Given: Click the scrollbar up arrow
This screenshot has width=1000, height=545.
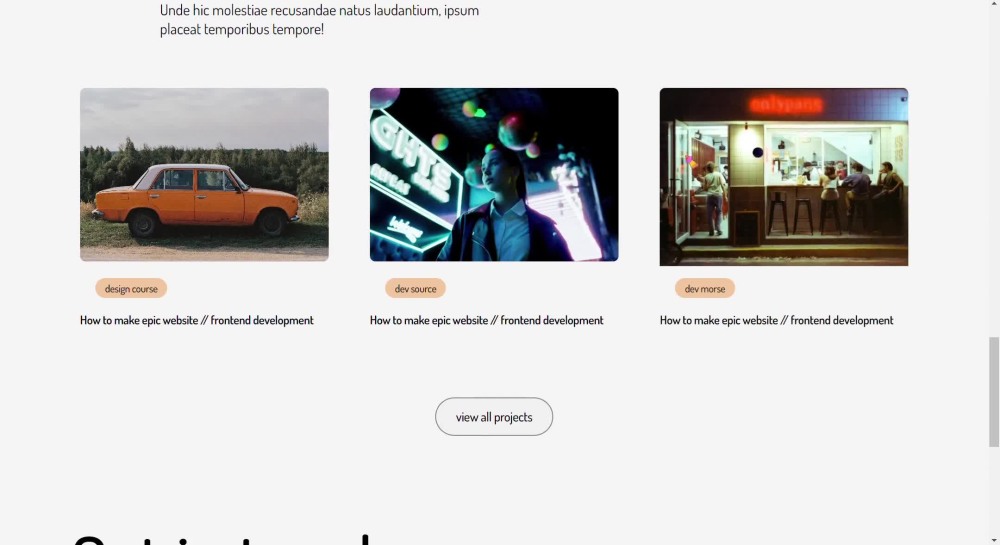Looking at the screenshot, I should (x=994, y=4).
